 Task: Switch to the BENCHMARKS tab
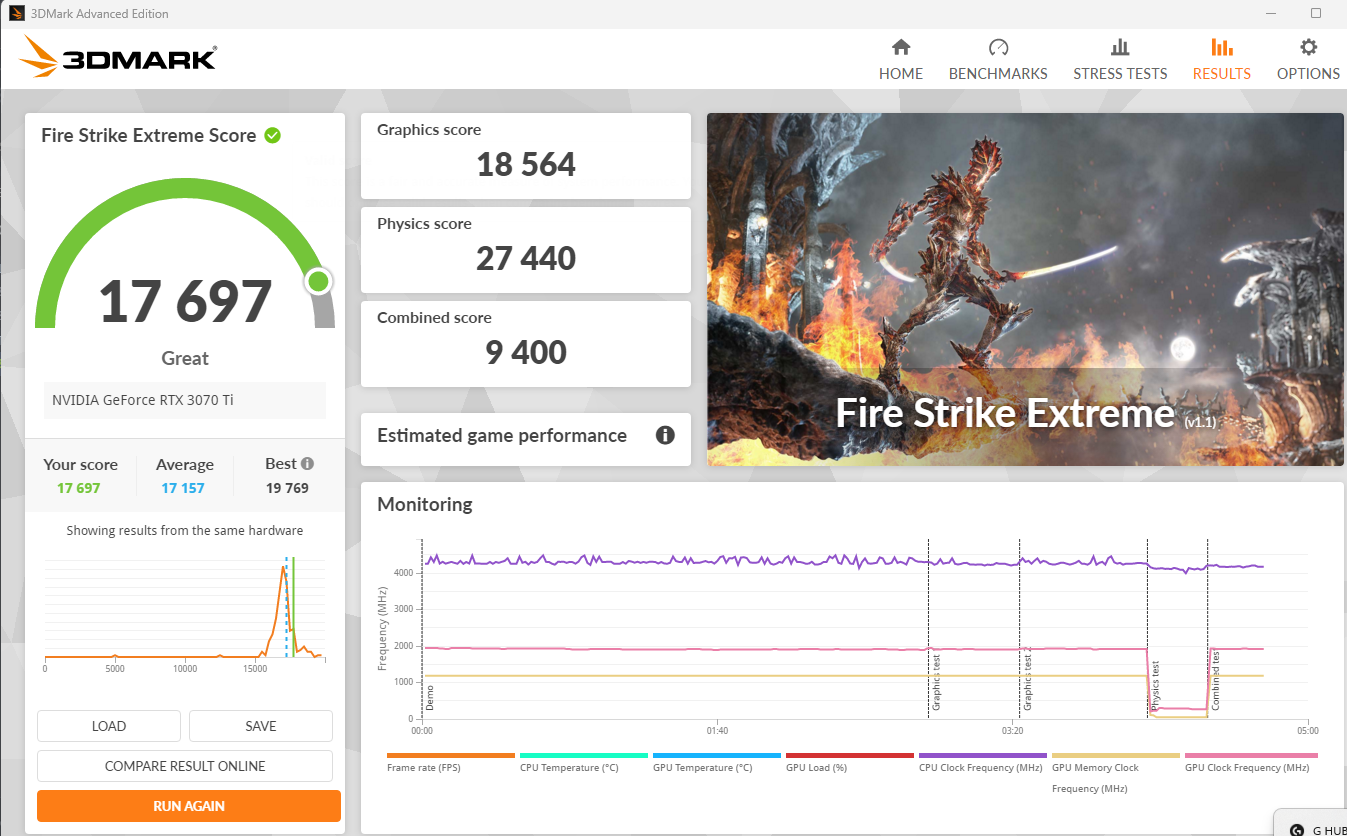(x=998, y=60)
